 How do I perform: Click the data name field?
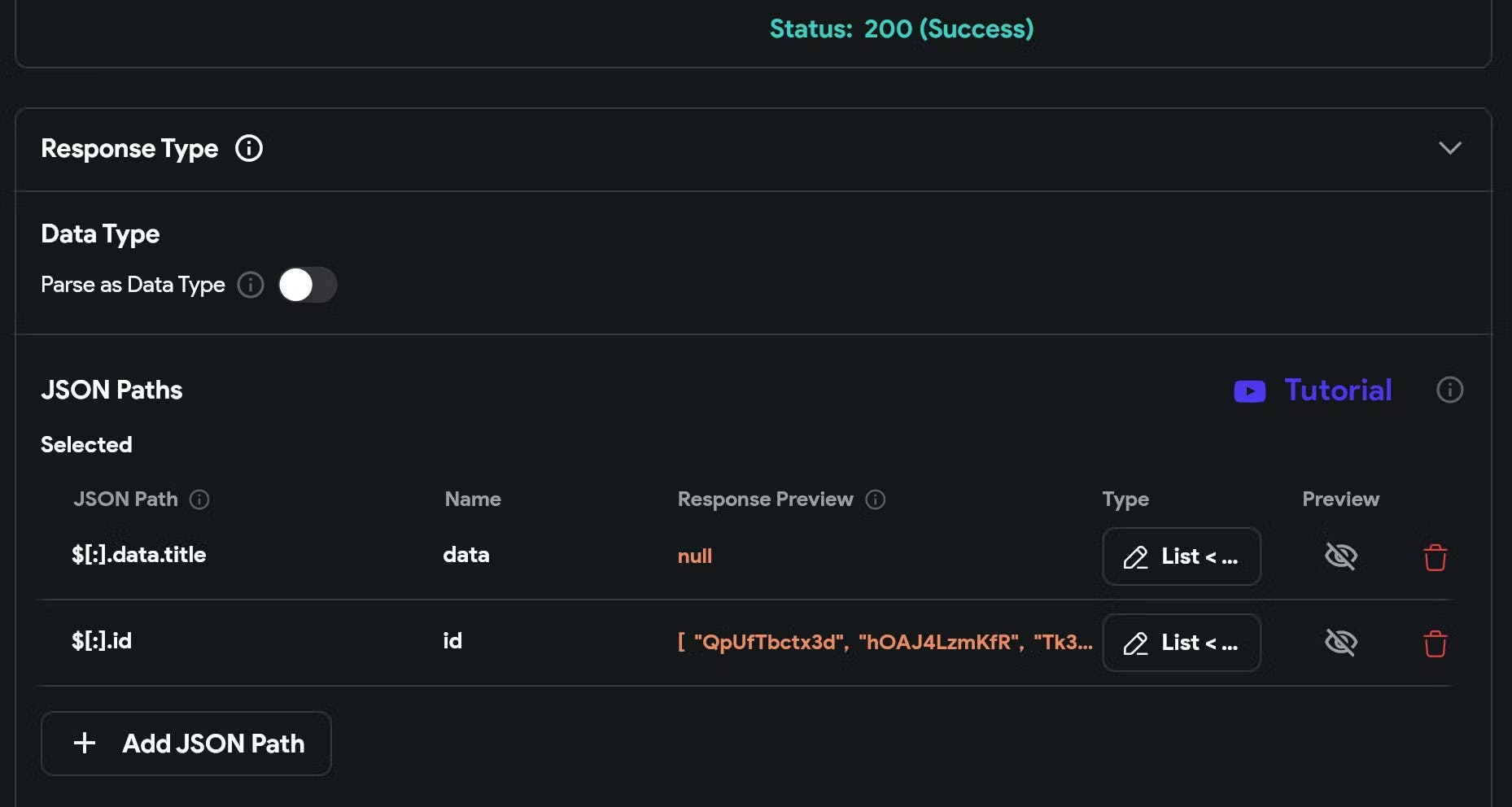(466, 555)
